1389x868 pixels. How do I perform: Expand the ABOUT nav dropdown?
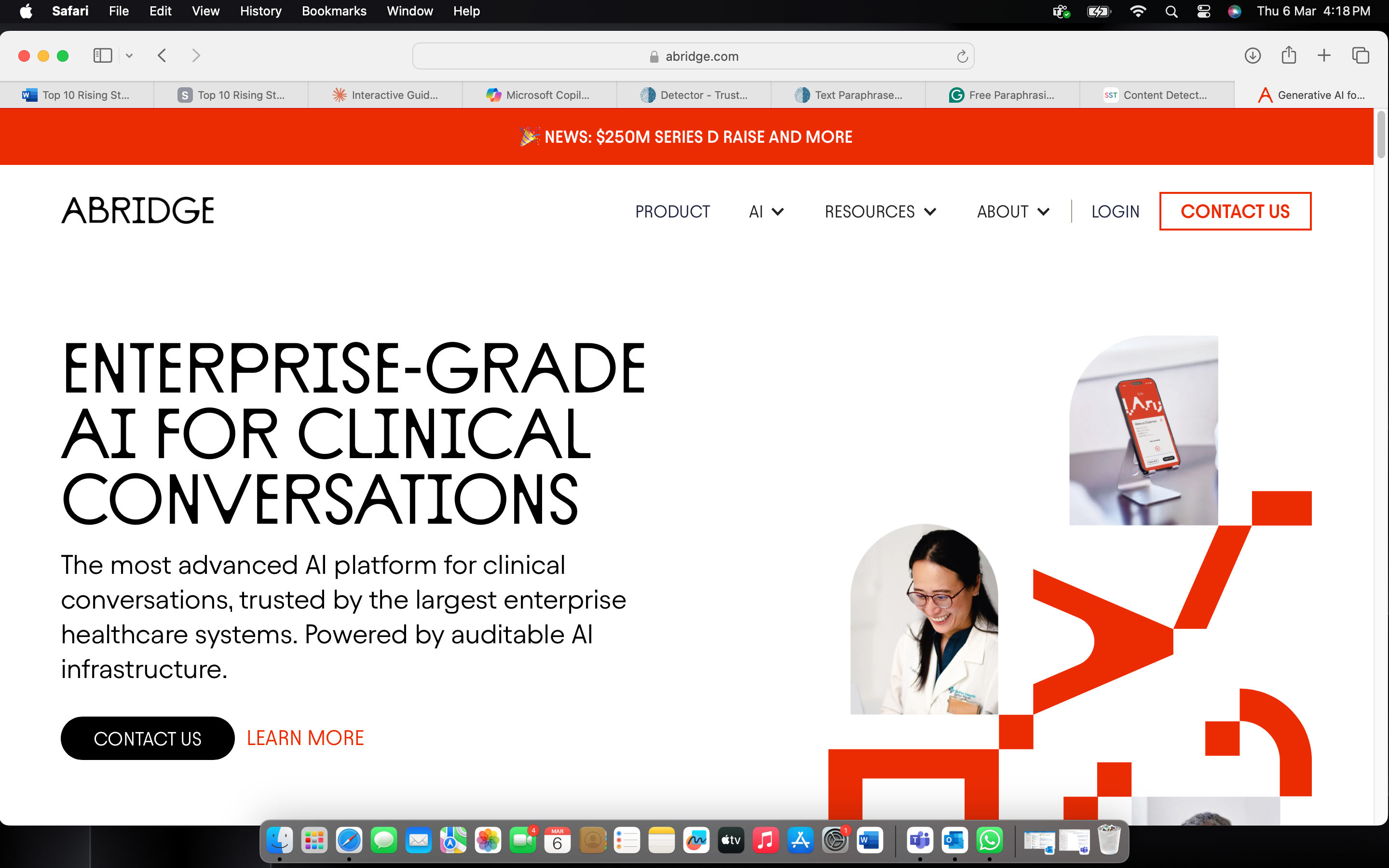1014,212
